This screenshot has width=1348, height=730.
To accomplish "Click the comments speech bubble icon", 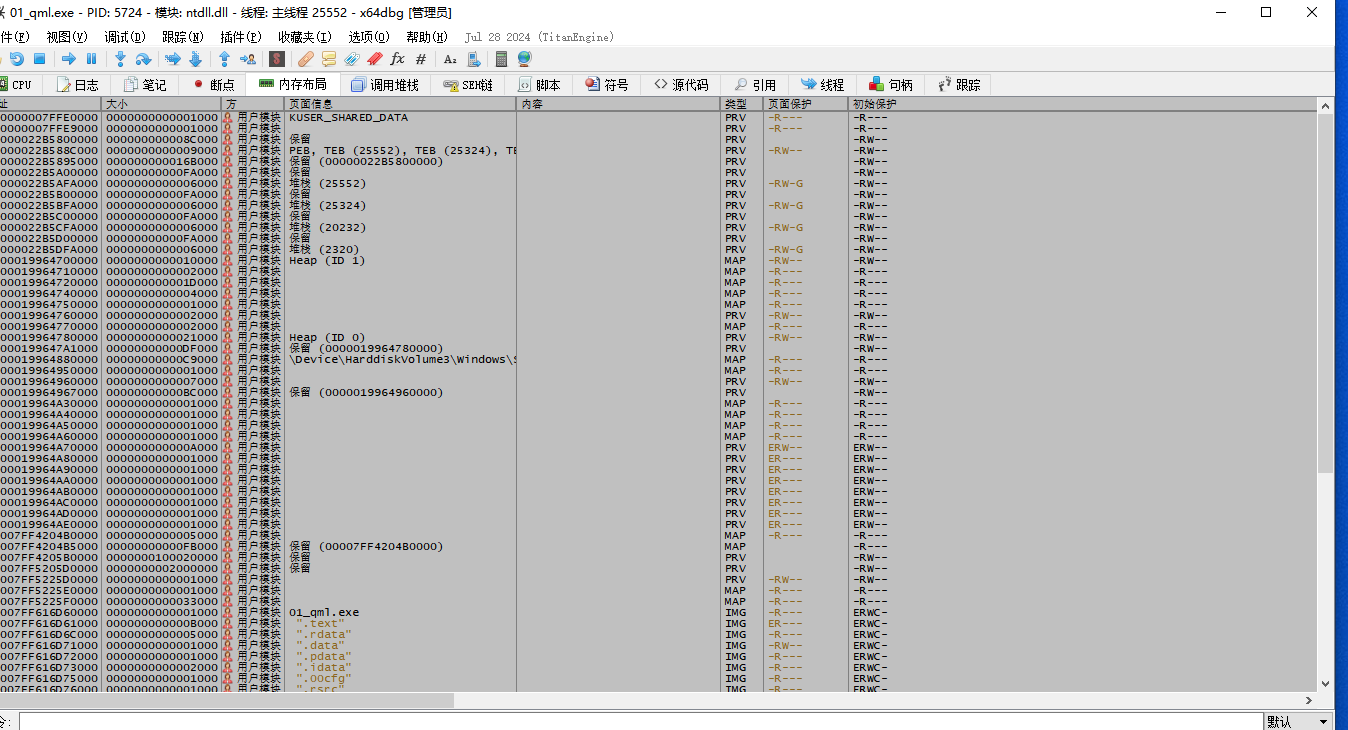I will [x=328, y=59].
